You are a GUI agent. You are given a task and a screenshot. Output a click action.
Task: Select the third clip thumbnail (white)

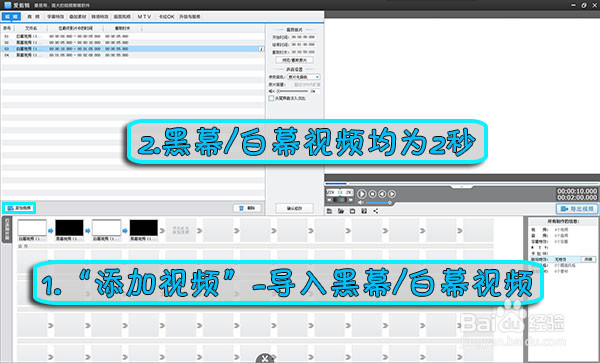[106, 228]
